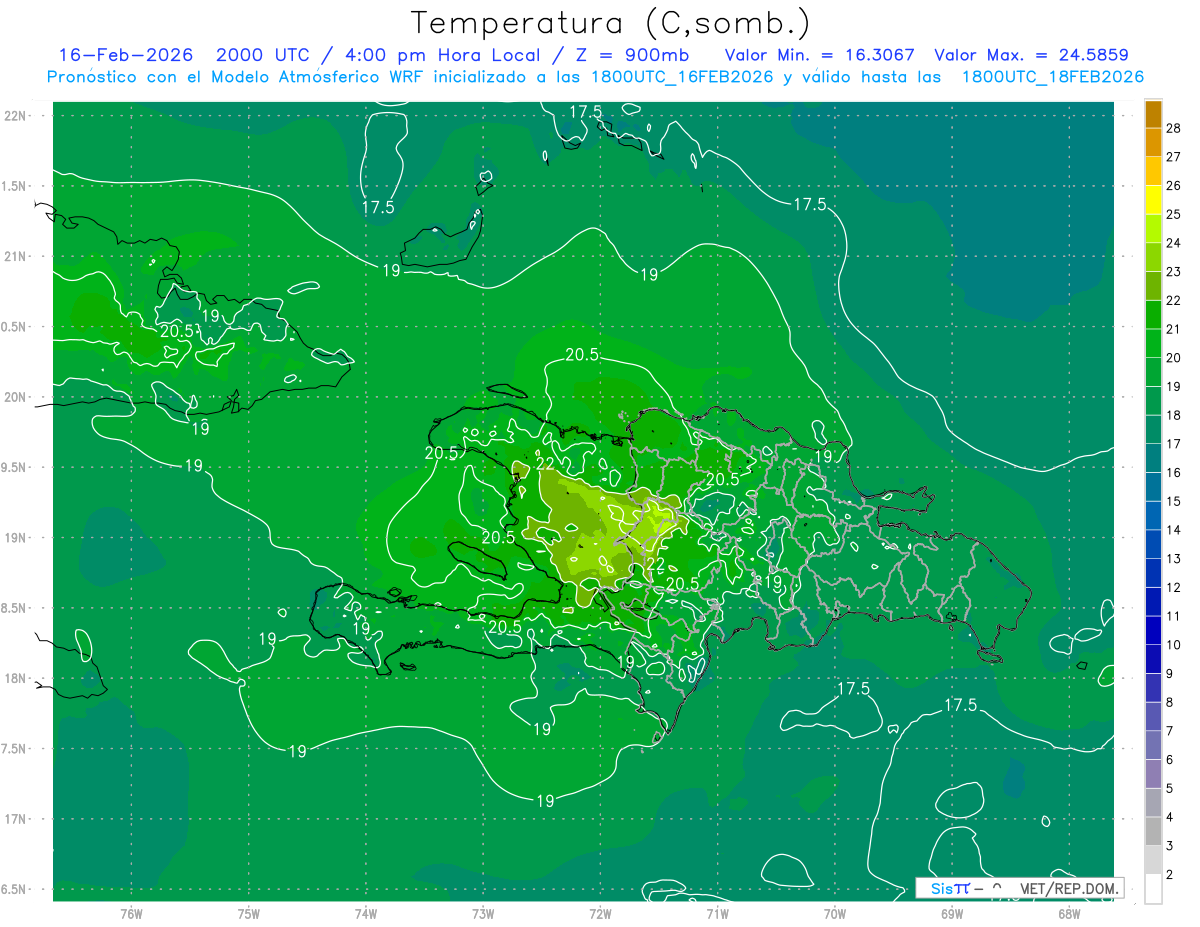
Task: Click the "72W" longitude axis label
Action: point(600,914)
